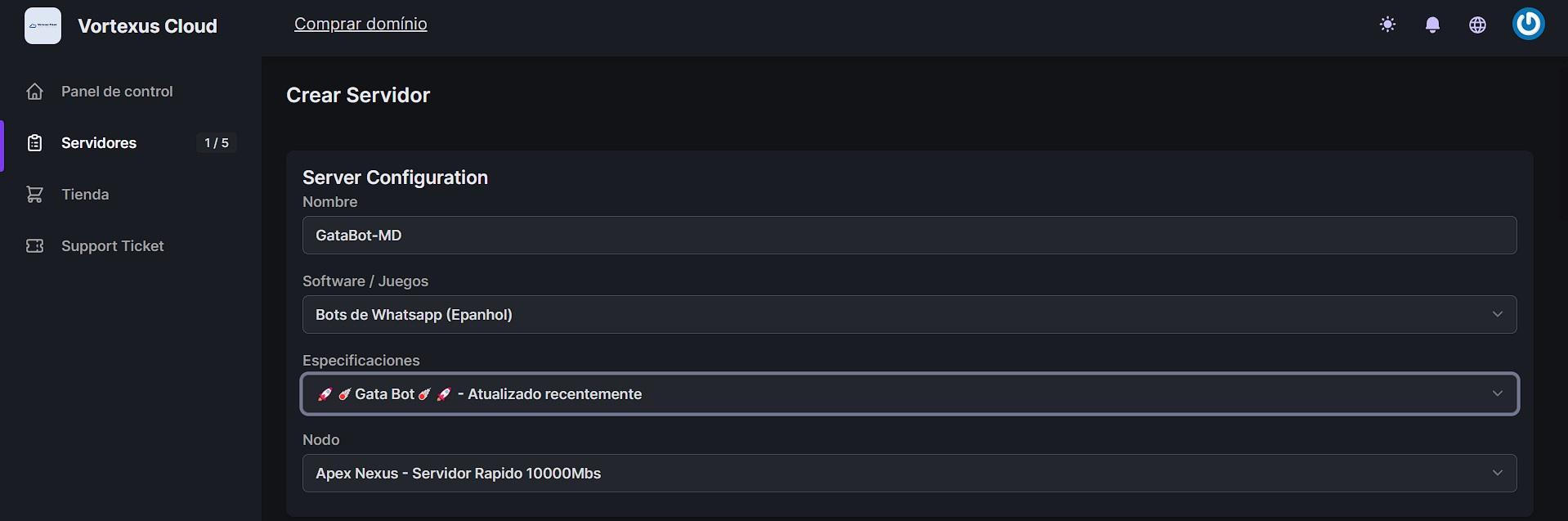Click the home icon beside Panel de control
Screen dimensions: 1568x521
tap(34, 91)
